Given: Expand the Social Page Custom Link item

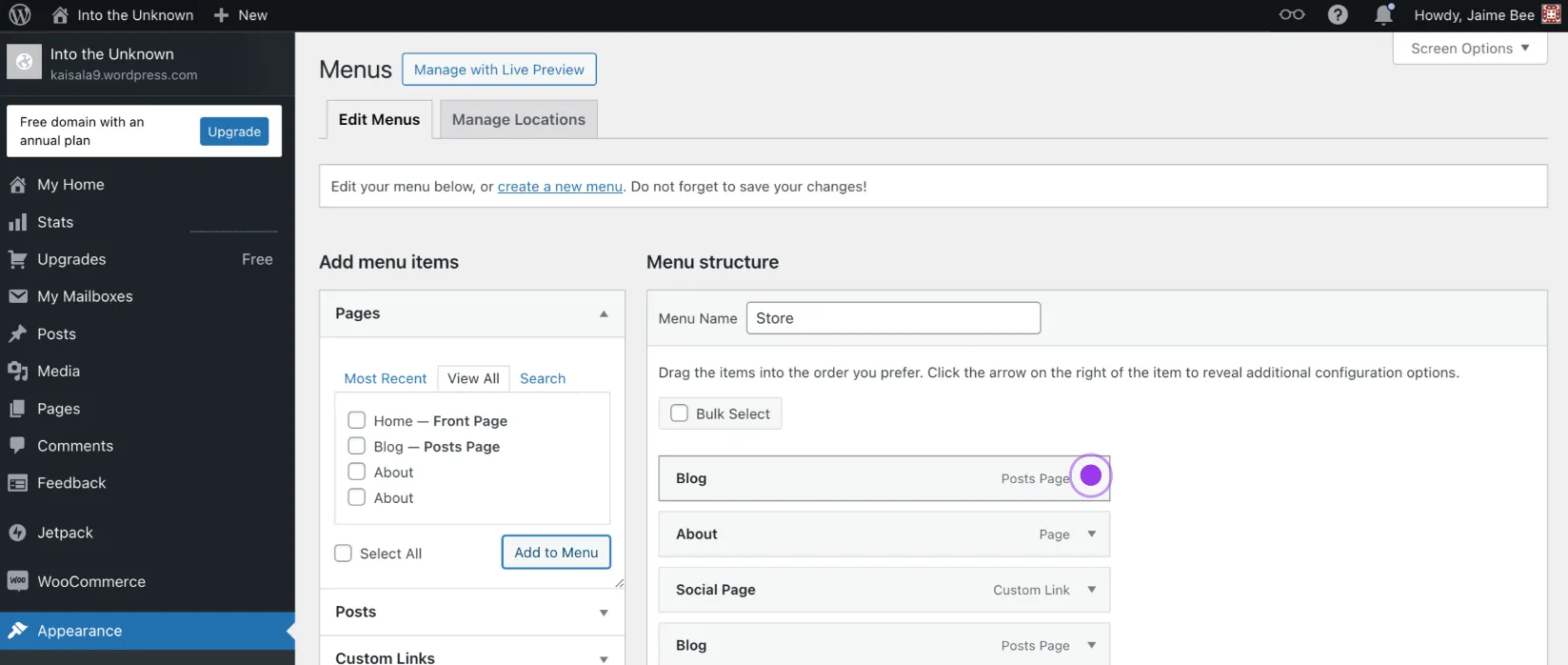Looking at the screenshot, I should pyautogui.click(x=1091, y=590).
